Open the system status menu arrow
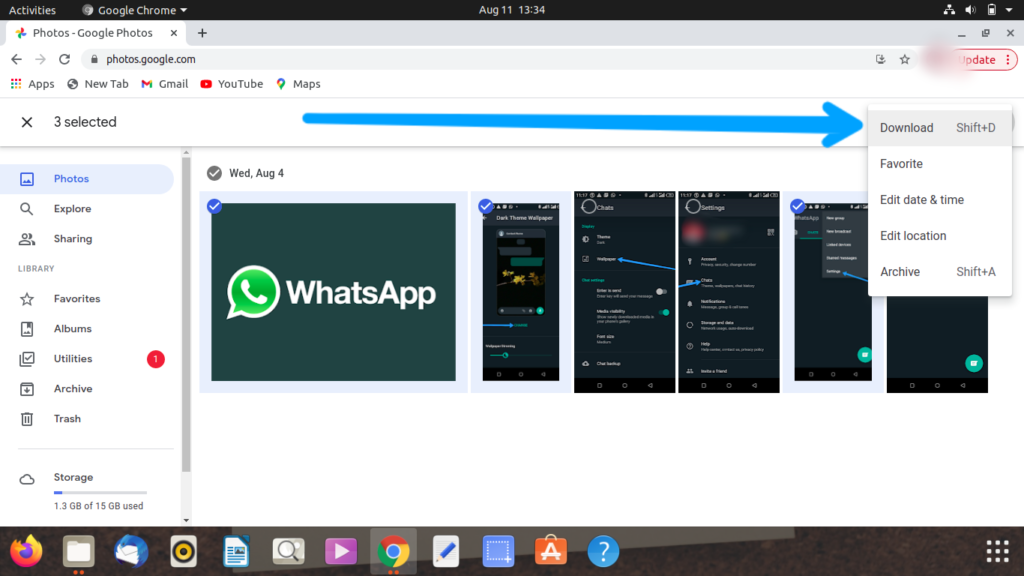Viewport: 1024px width, 576px height. point(1009,10)
